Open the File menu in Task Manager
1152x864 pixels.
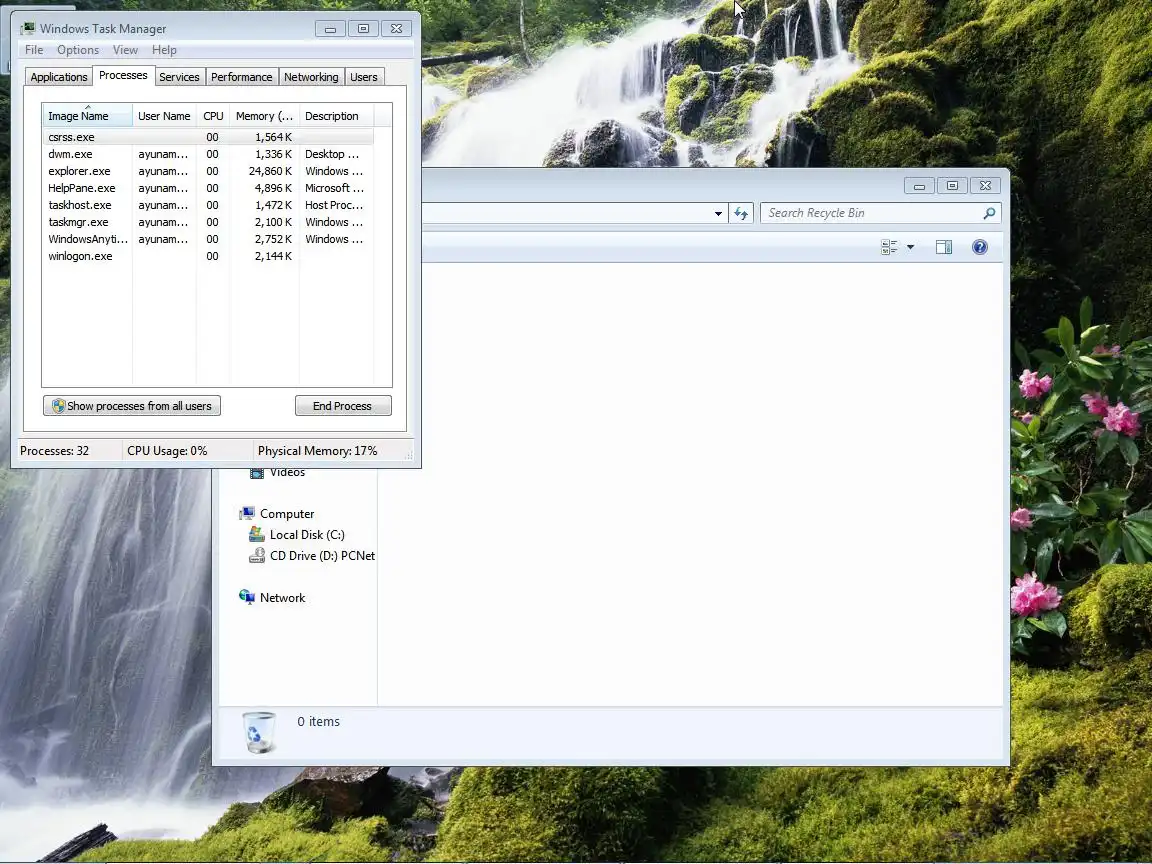[34, 50]
